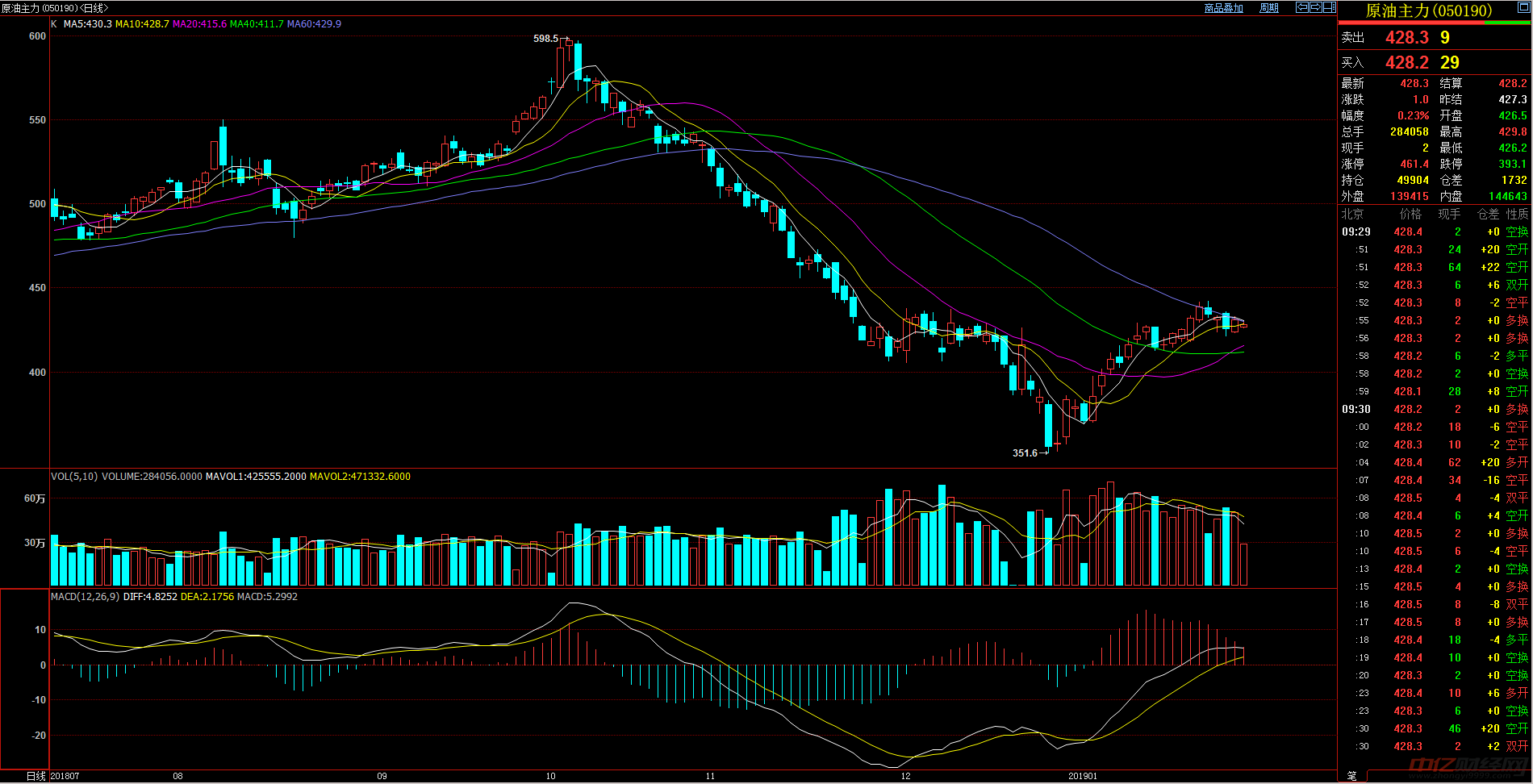The width and height of the screenshot is (1533, 784).
Task: Click the 性质 column header in tick list
Action: click(1517, 214)
